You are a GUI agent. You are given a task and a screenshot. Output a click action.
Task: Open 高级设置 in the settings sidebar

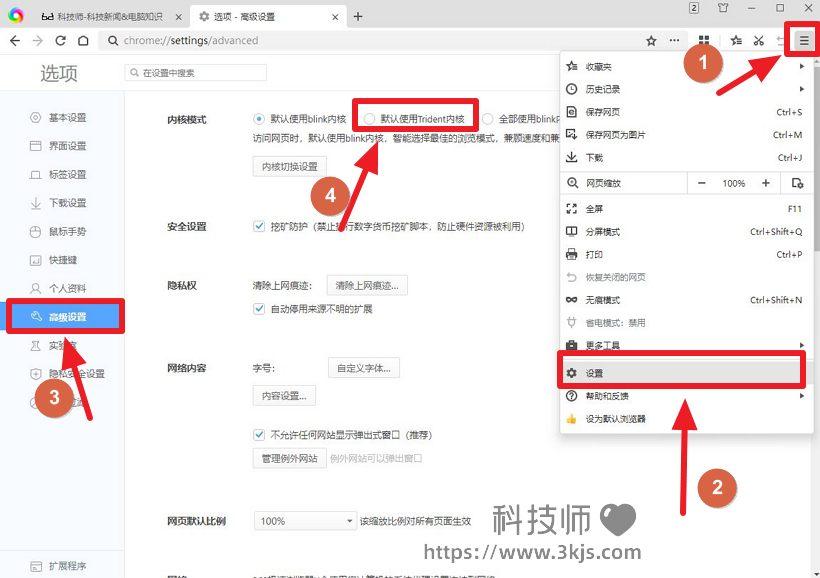coord(66,317)
